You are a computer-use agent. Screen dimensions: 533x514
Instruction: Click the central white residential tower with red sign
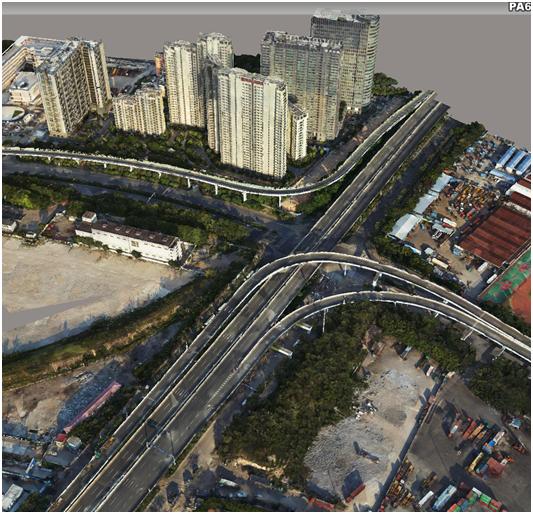click(x=253, y=122)
